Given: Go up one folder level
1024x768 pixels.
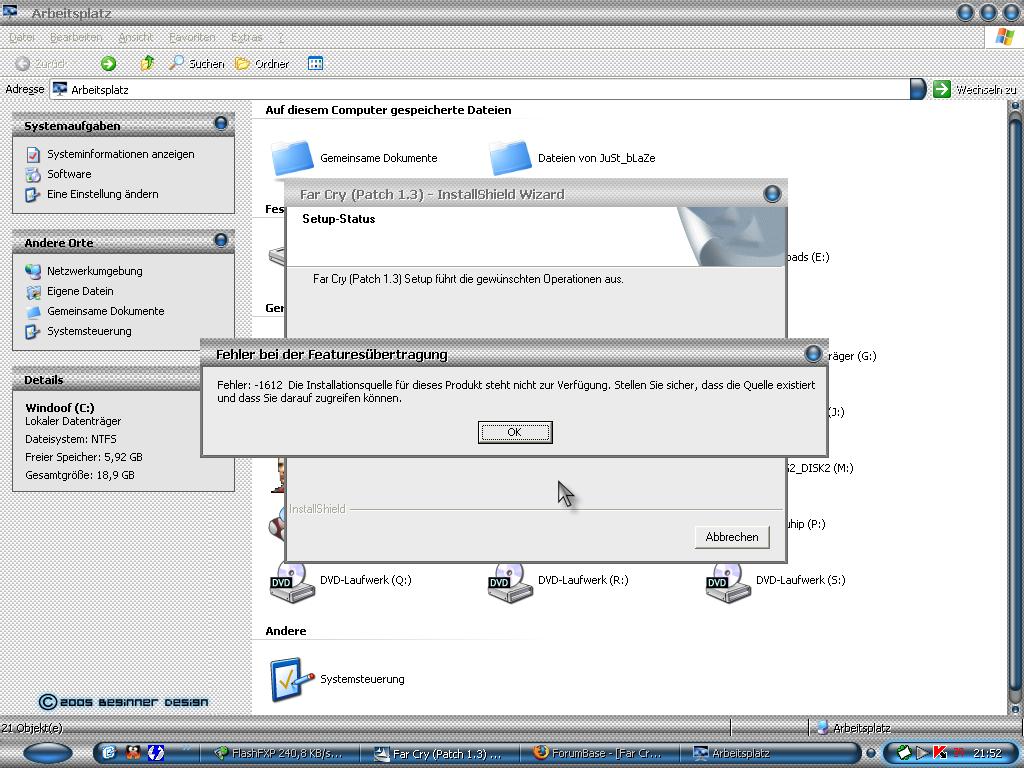Looking at the screenshot, I should (147, 63).
